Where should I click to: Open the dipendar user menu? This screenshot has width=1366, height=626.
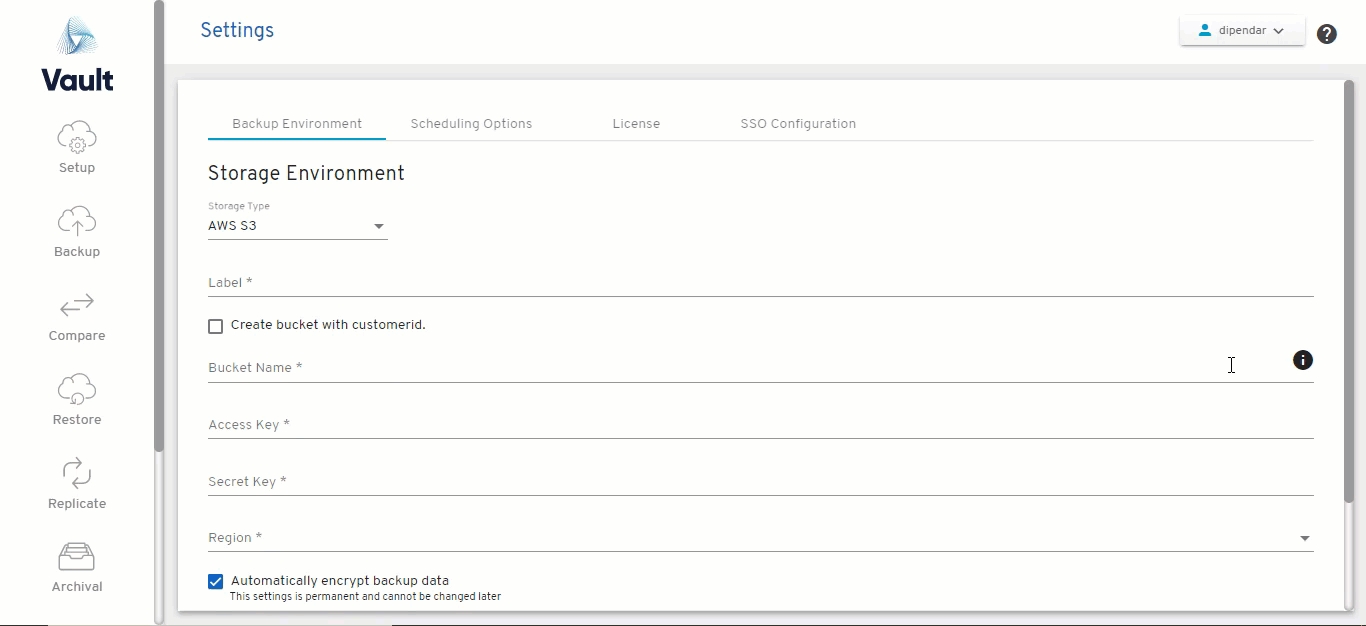[x=1241, y=31]
